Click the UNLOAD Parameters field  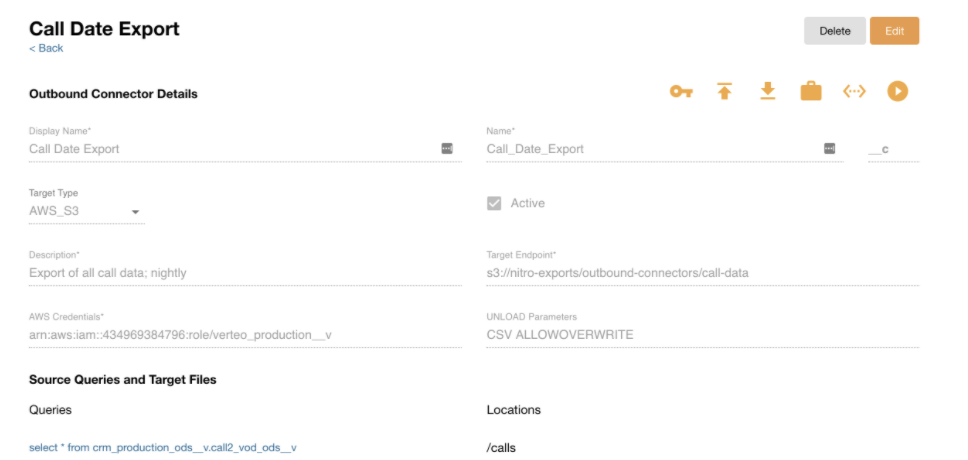click(x=702, y=334)
